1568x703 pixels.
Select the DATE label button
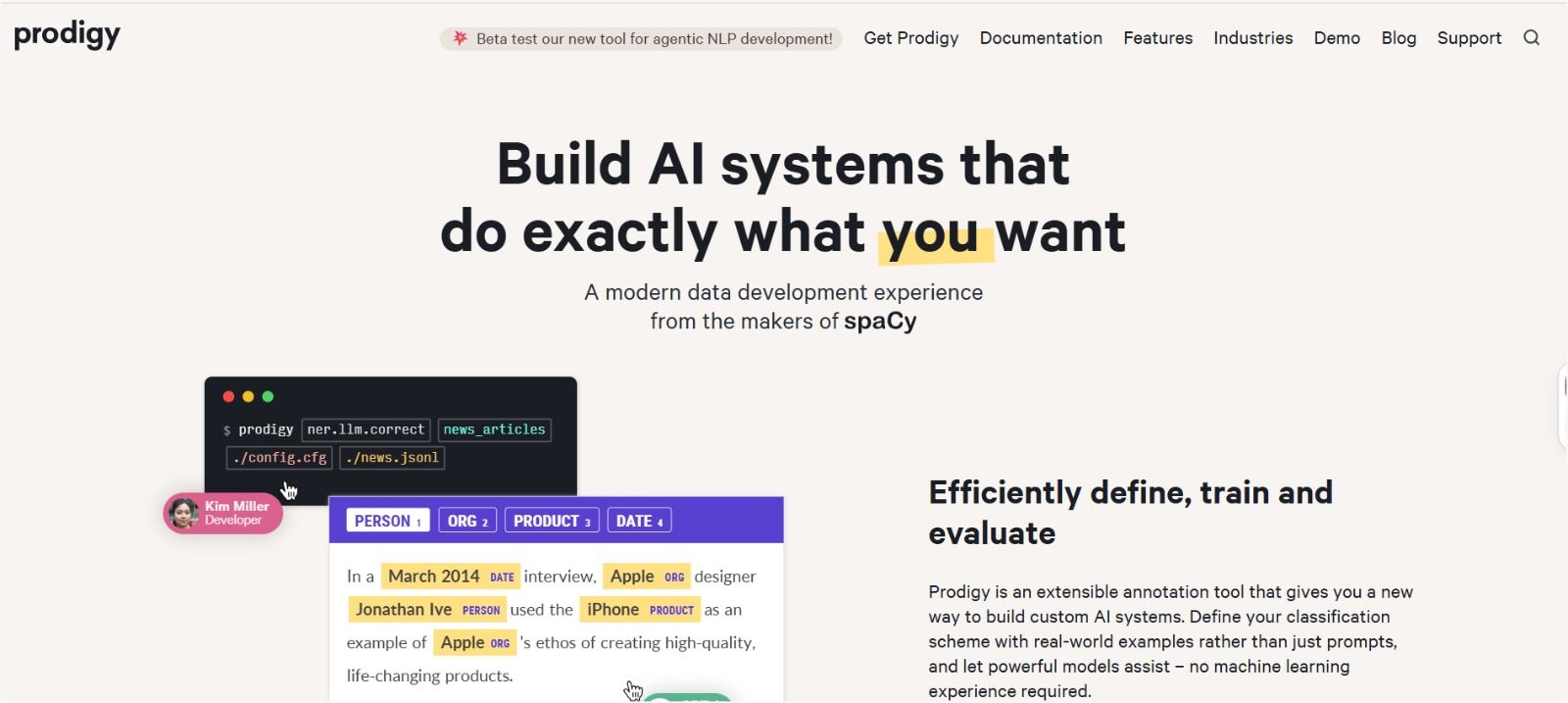(639, 521)
